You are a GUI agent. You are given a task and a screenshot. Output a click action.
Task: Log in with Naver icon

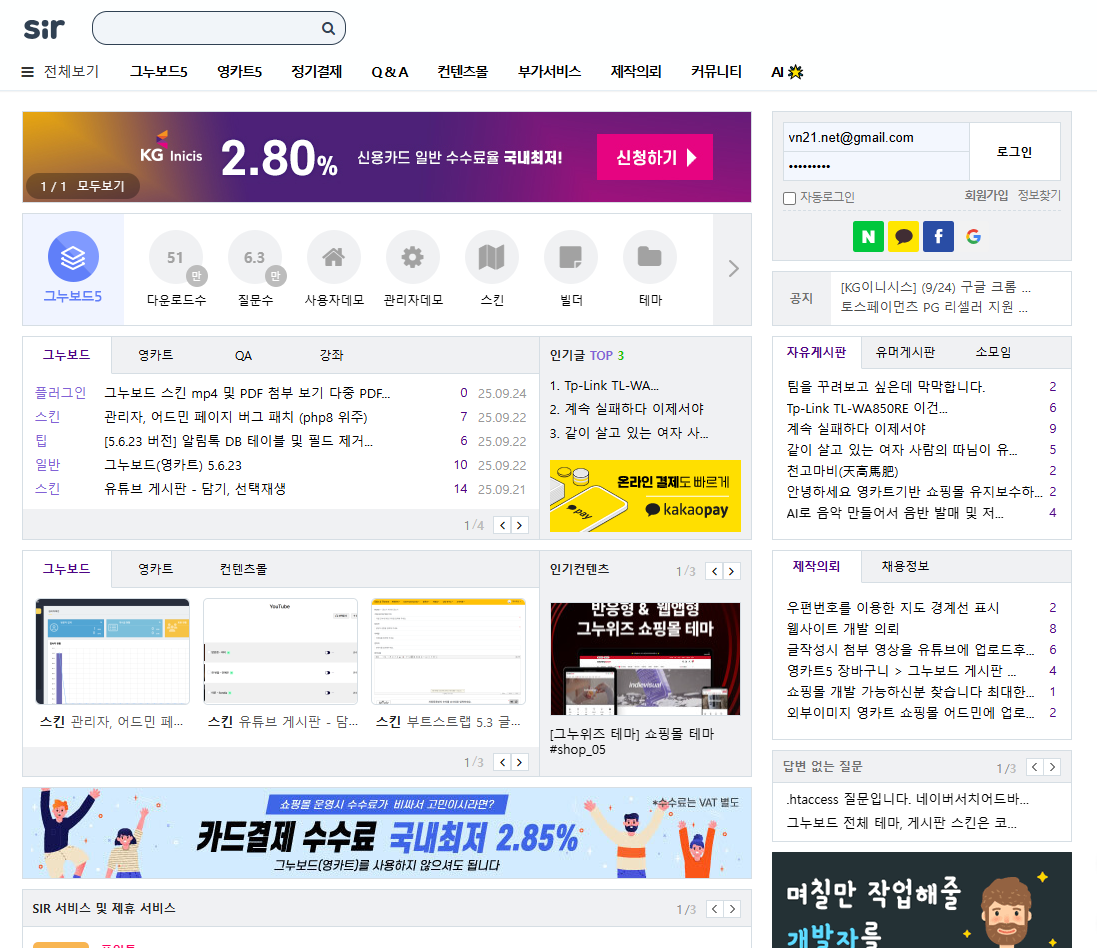click(x=868, y=236)
